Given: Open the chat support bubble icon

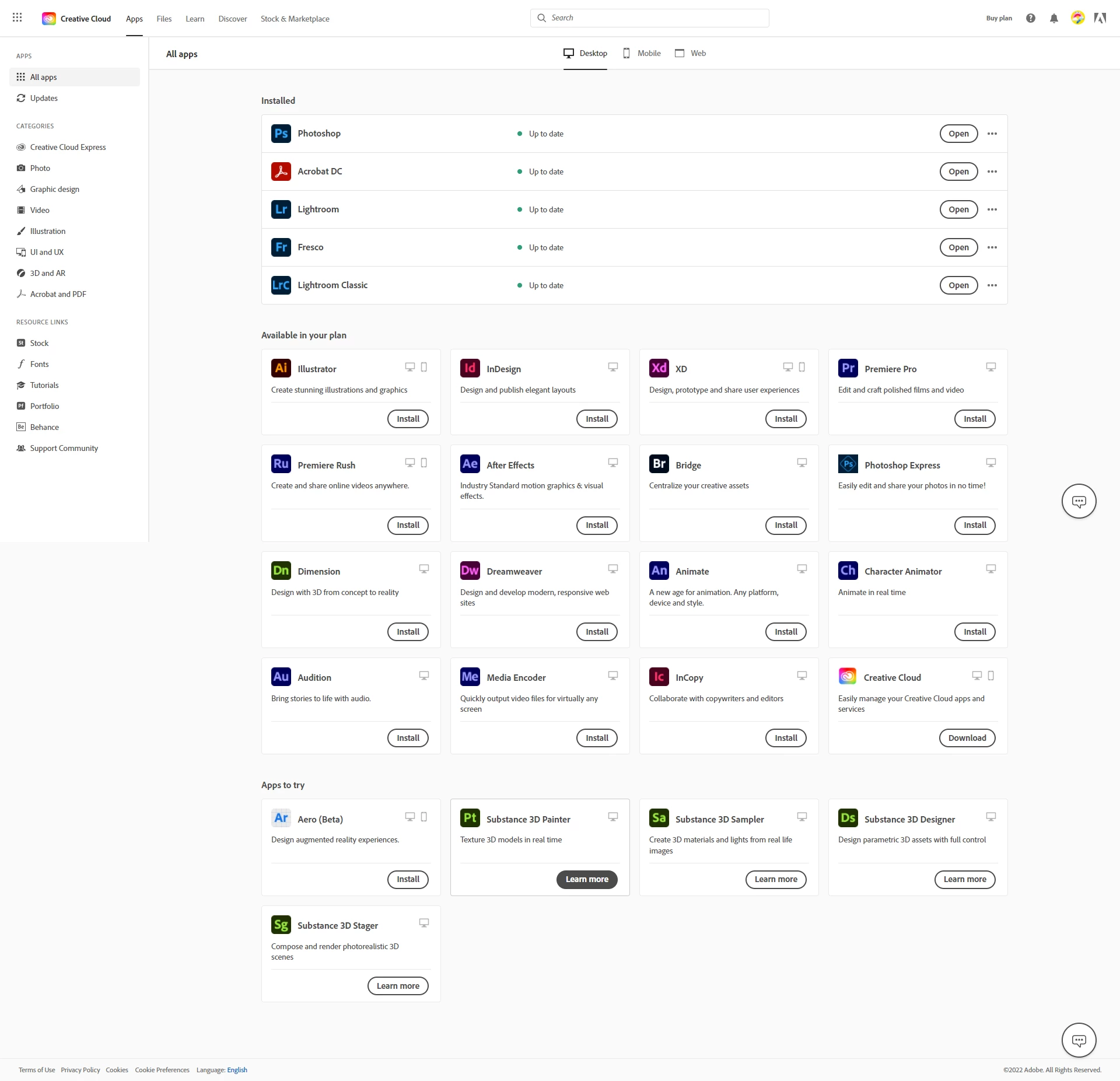Looking at the screenshot, I should point(1079,501).
